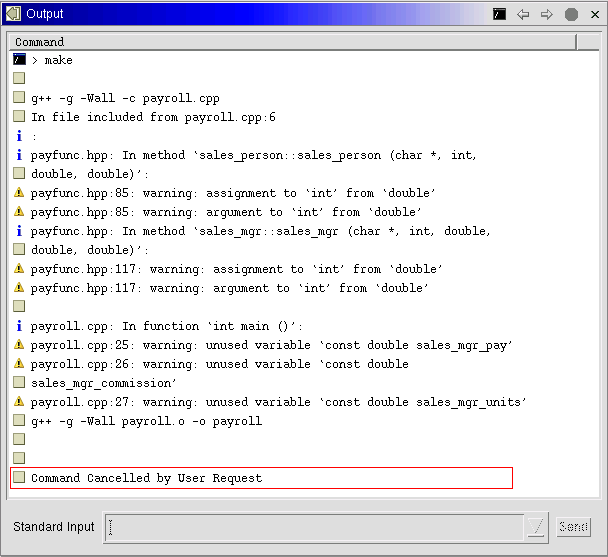Go forward with the right arrow icon
The width and height of the screenshot is (608, 557).
[547, 14]
